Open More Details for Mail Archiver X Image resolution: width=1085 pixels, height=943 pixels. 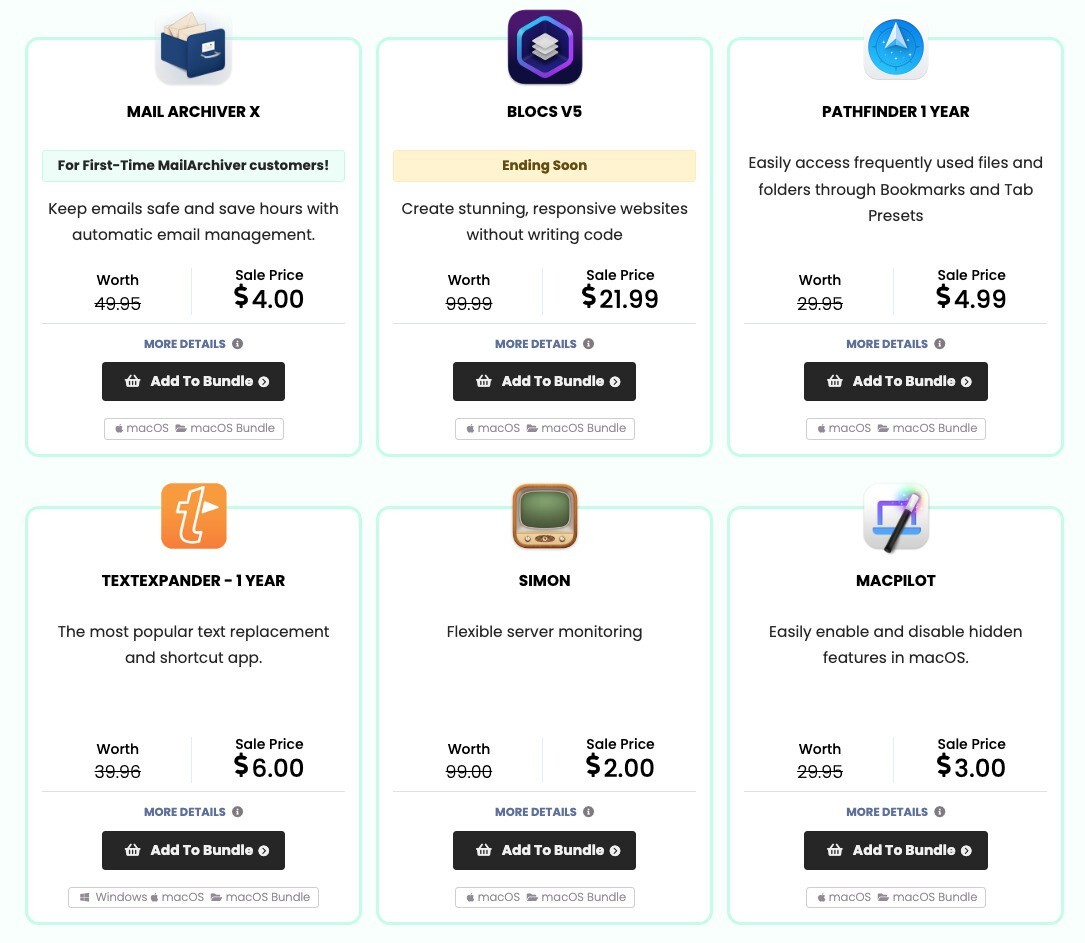coord(185,343)
